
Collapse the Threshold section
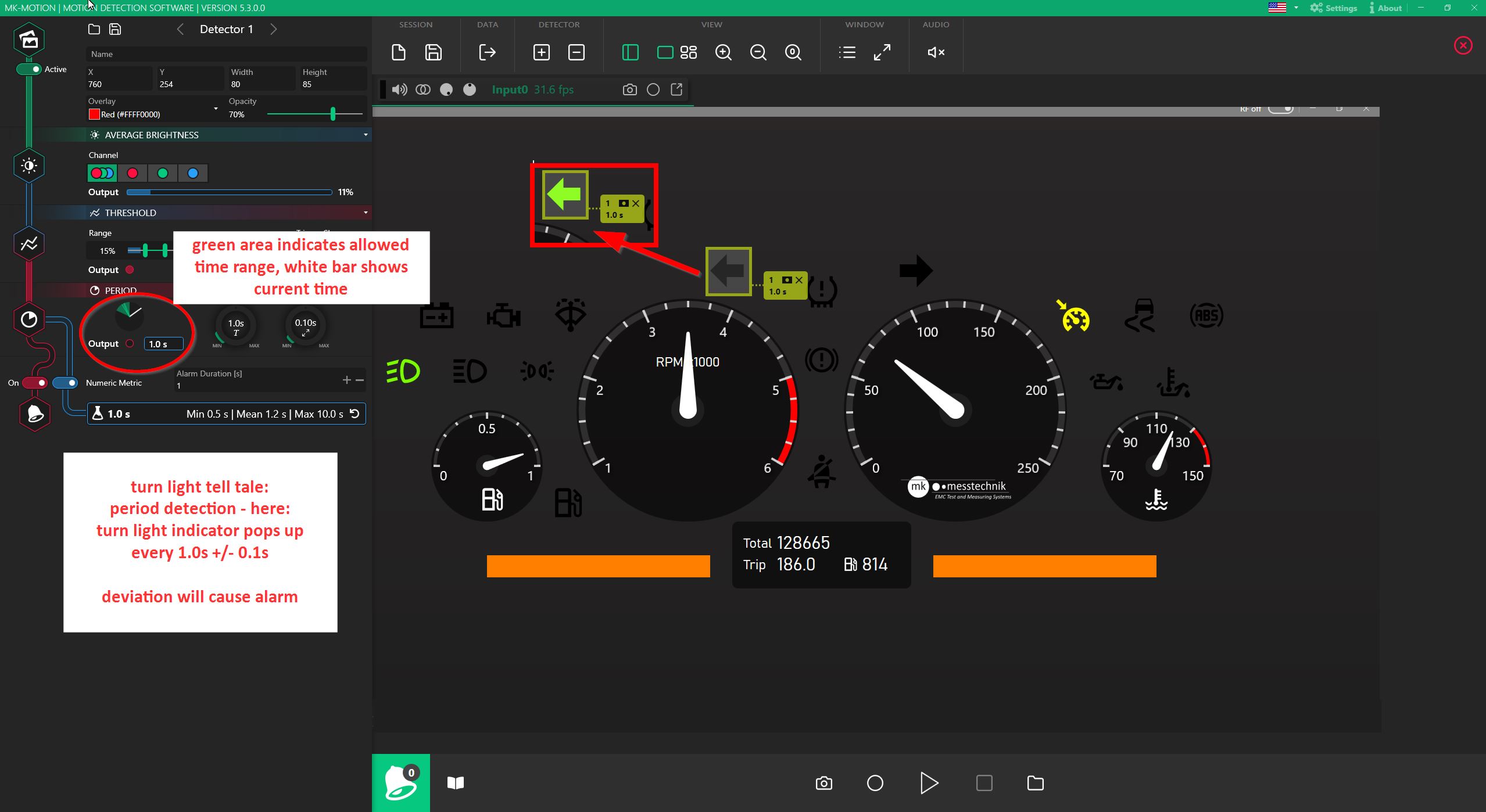pos(366,213)
